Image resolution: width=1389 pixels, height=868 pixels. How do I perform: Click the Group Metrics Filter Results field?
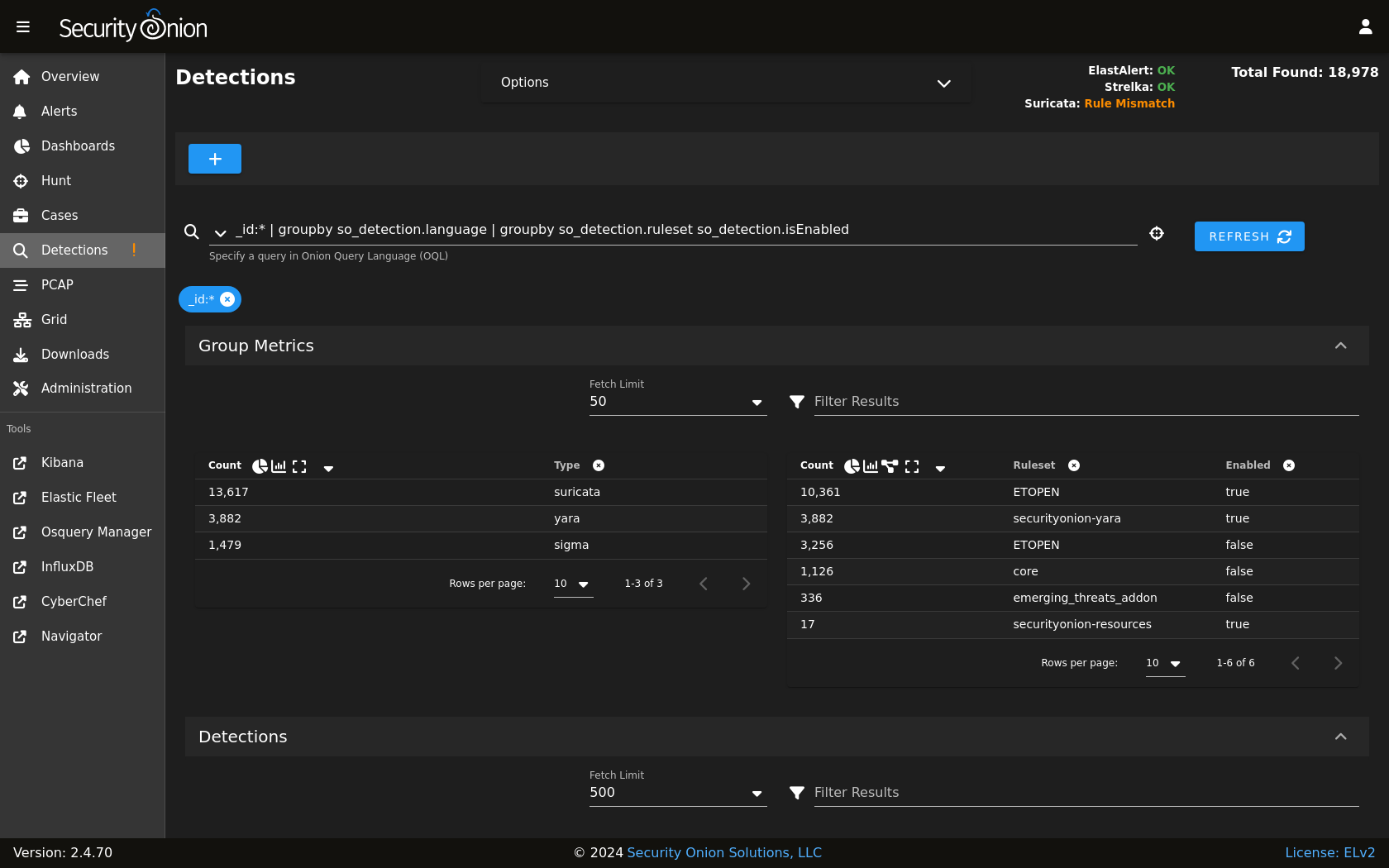(1085, 402)
